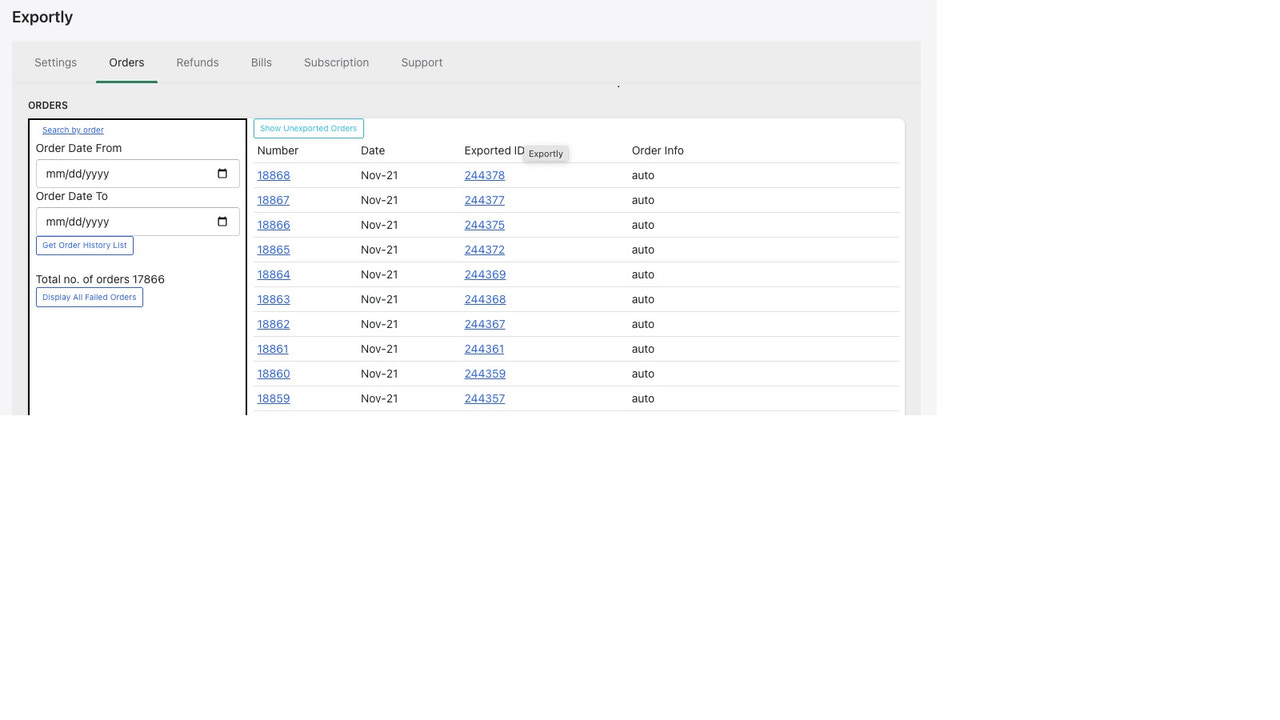
Task: Click inside the Order Date To field
Action: 120,221
